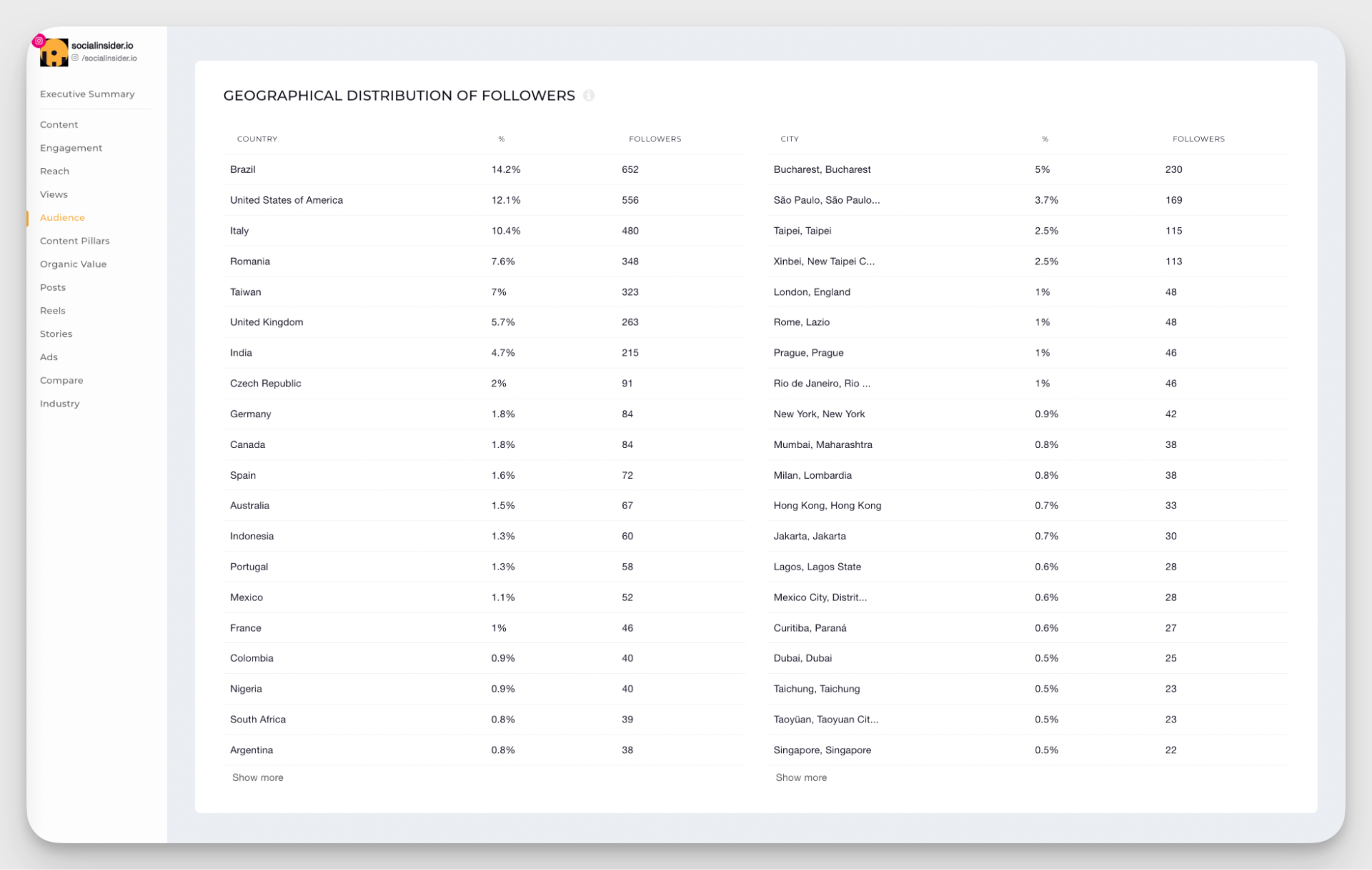
Task: Open the Stories report section
Action: click(x=56, y=333)
